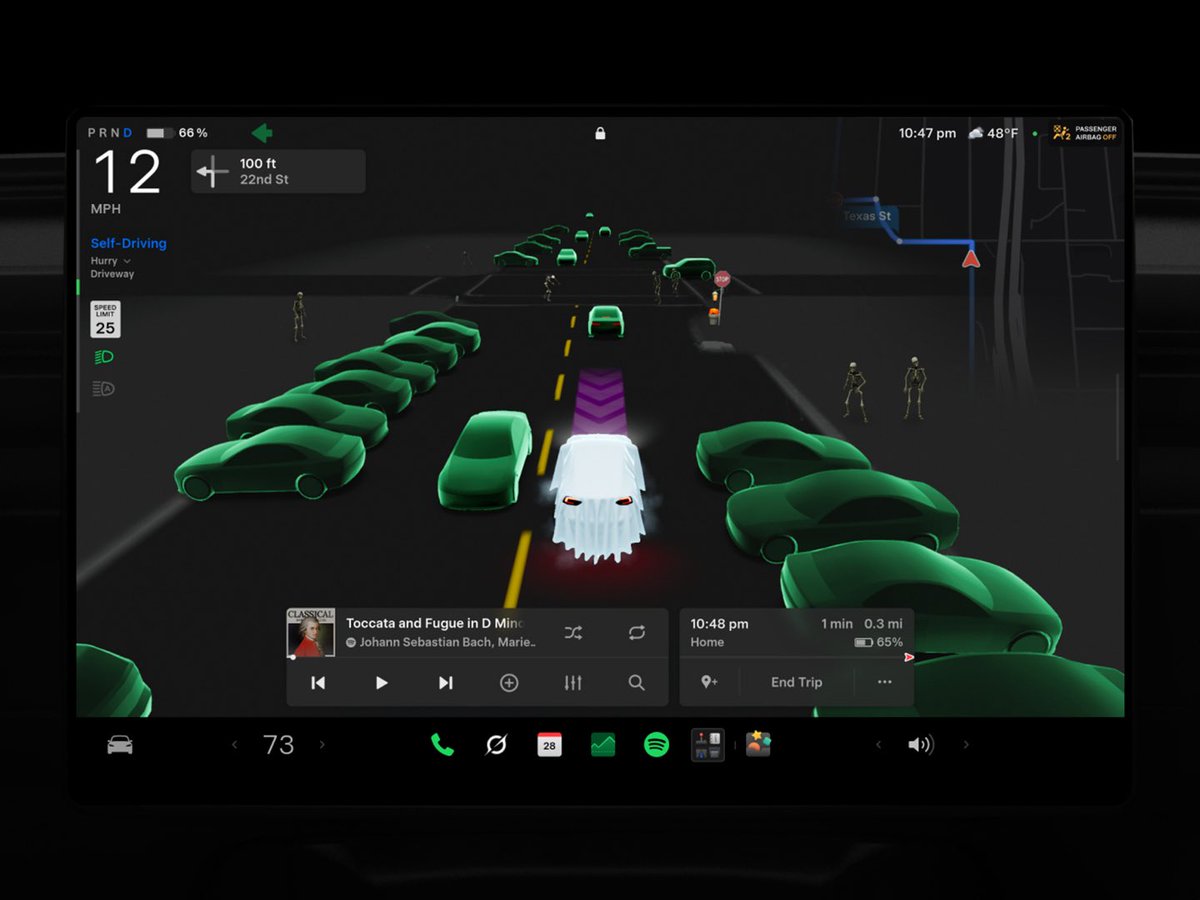
Task: Tap the recenter arrow near trip card
Action: (x=909, y=657)
